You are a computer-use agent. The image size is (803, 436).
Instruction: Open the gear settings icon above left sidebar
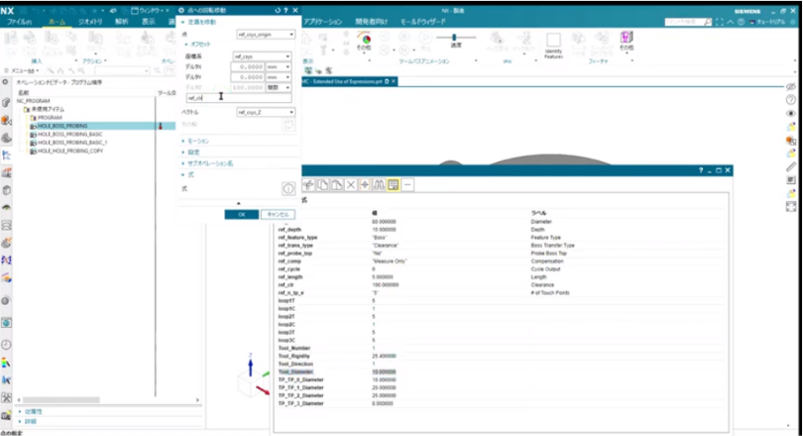coord(6,82)
